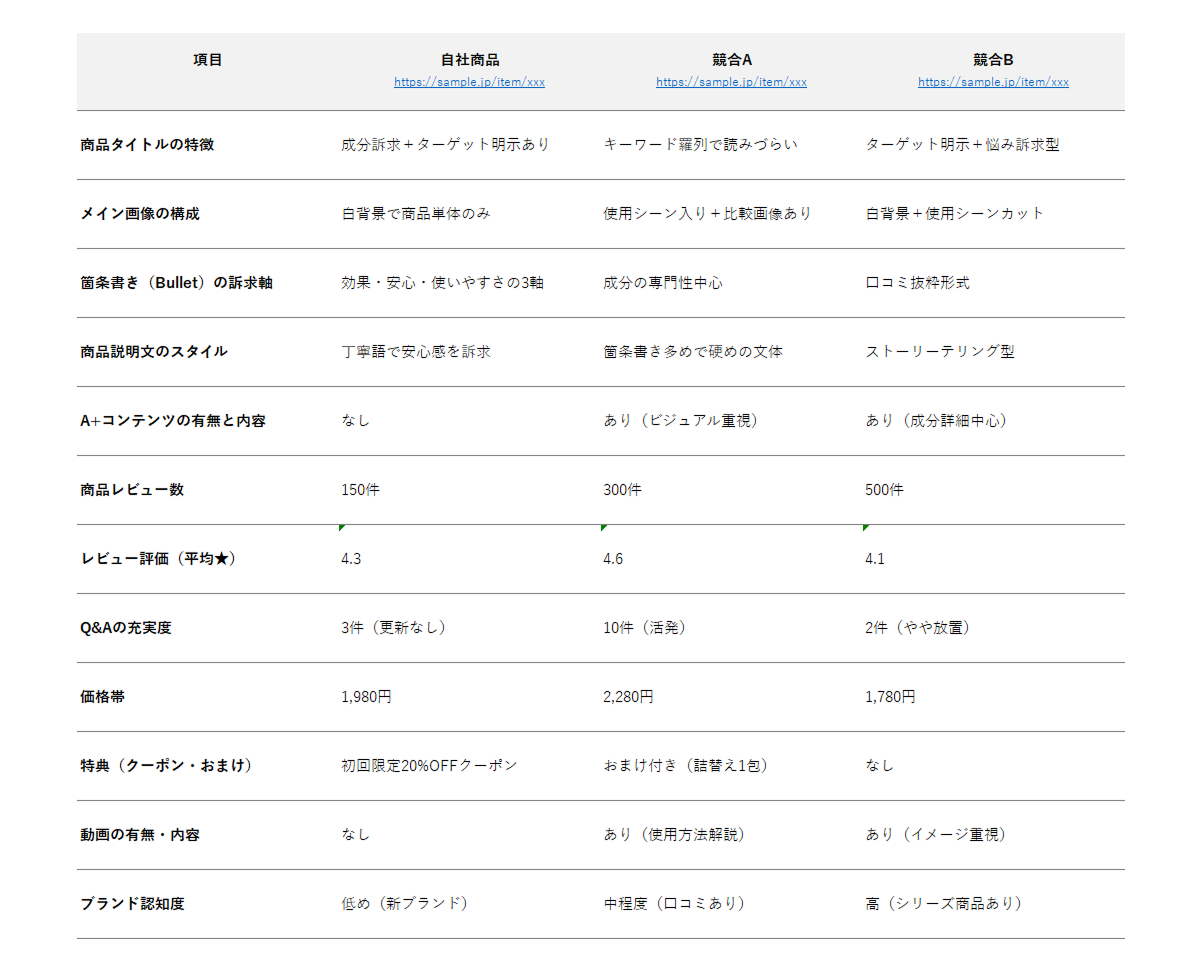Image resolution: width=1200 pixels, height=970 pixels.
Task: Click cell 使用シーン入り＋比較画像あり
Action: [708, 214]
